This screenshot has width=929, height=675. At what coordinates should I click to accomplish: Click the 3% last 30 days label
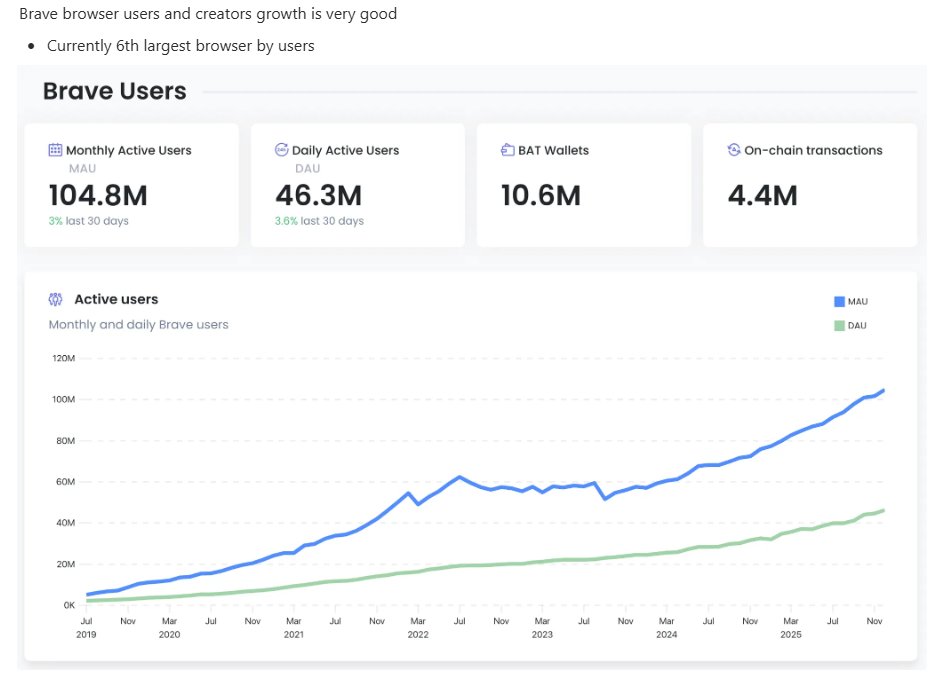(88, 221)
